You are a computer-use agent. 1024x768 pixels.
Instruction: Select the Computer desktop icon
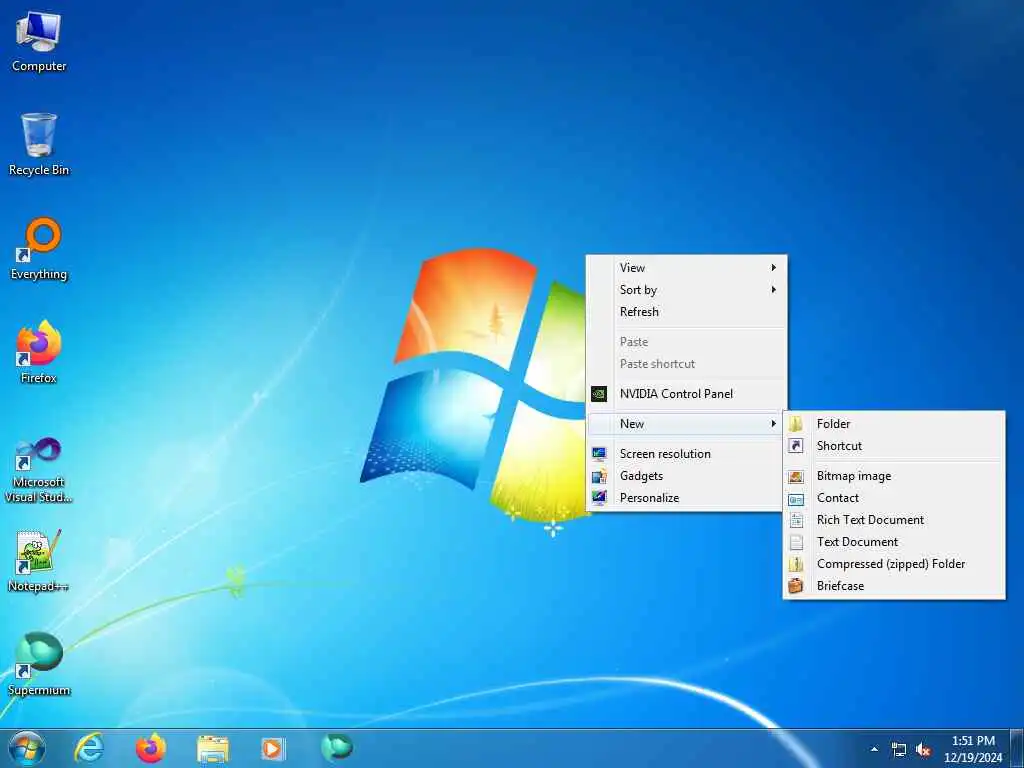39,42
